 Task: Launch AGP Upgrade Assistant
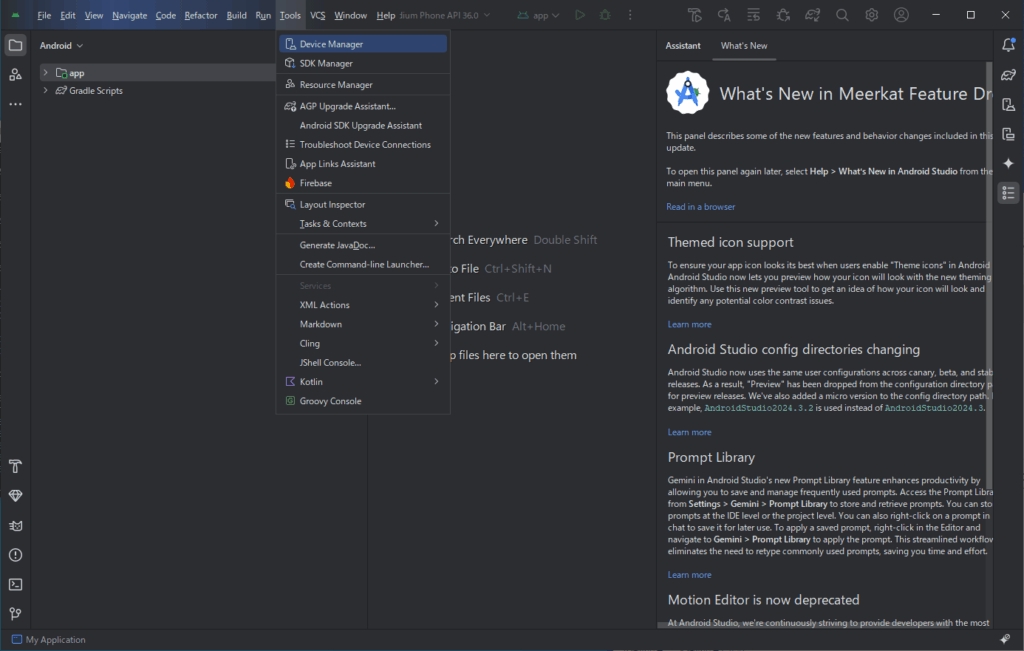click(363, 106)
